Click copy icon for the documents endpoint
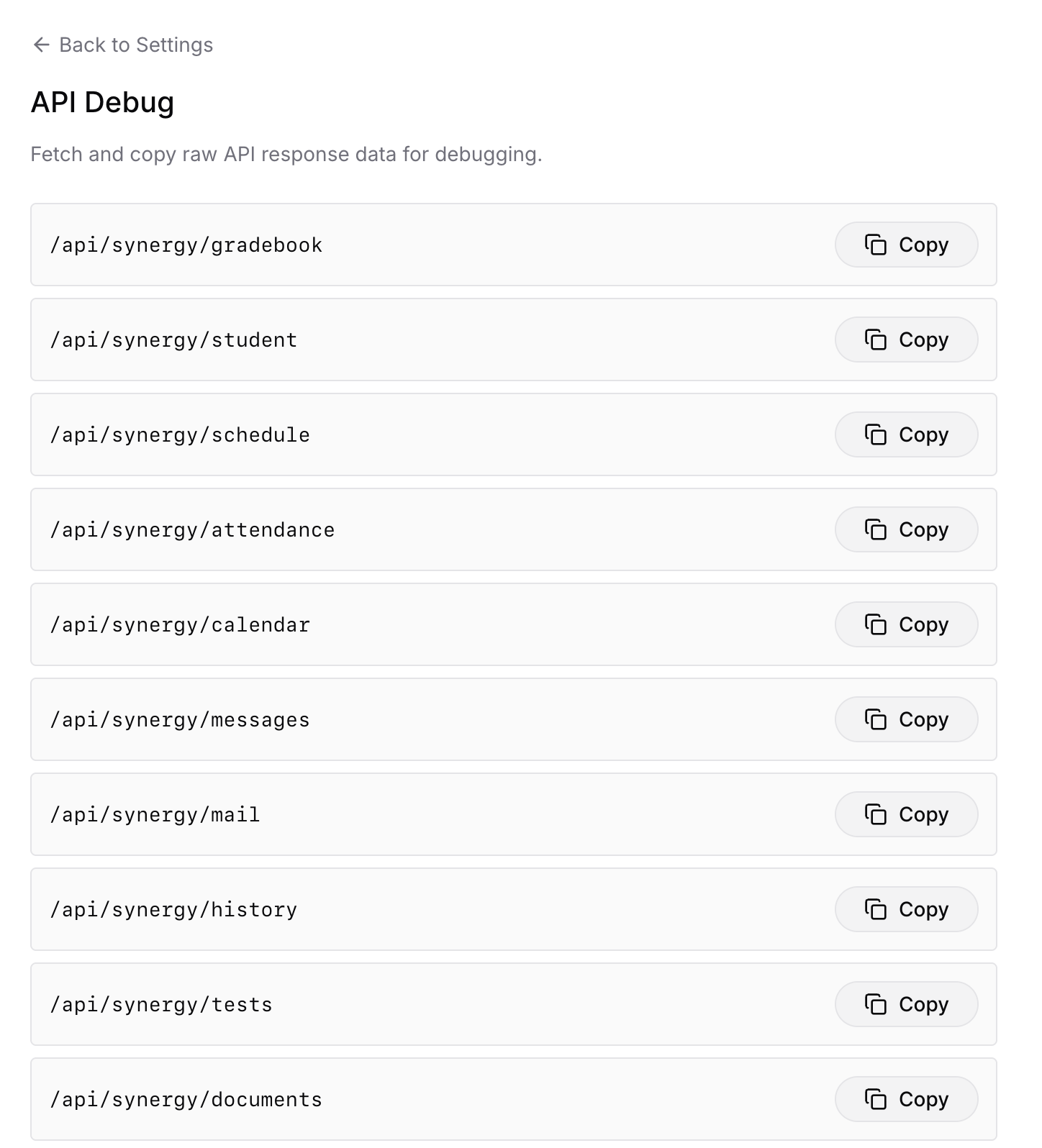Screen dimensions: 1042x1148 (x=875, y=1099)
